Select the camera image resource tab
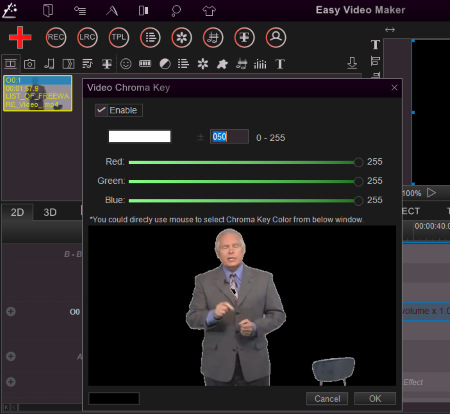450x414 pixels. pos(29,64)
